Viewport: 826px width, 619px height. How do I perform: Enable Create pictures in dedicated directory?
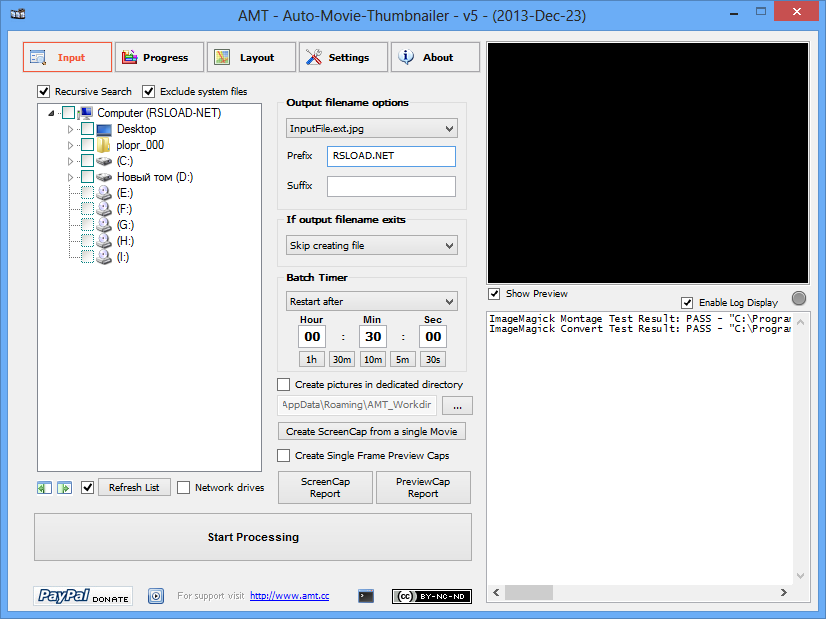click(284, 384)
